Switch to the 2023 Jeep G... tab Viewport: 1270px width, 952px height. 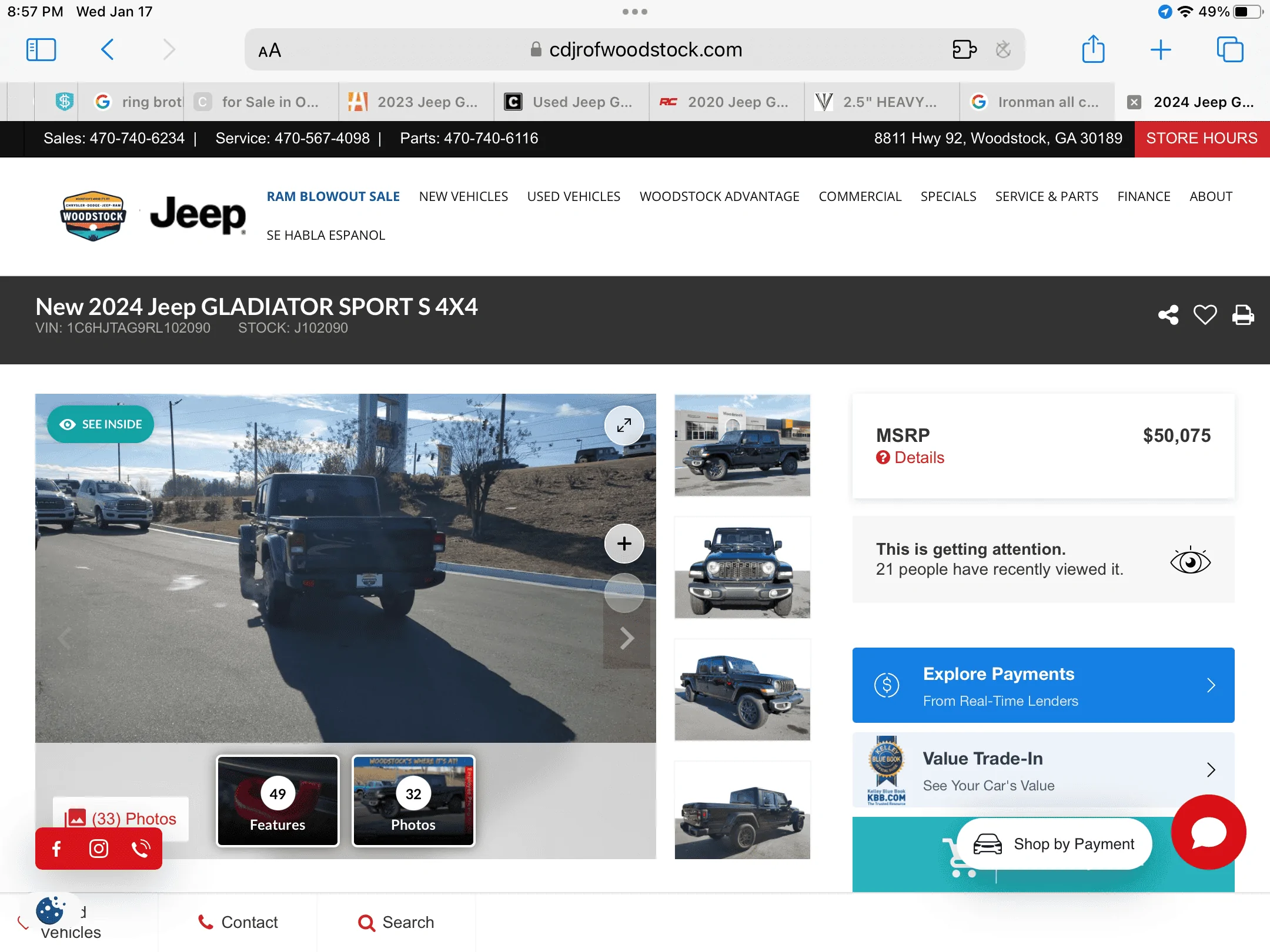click(416, 102)
